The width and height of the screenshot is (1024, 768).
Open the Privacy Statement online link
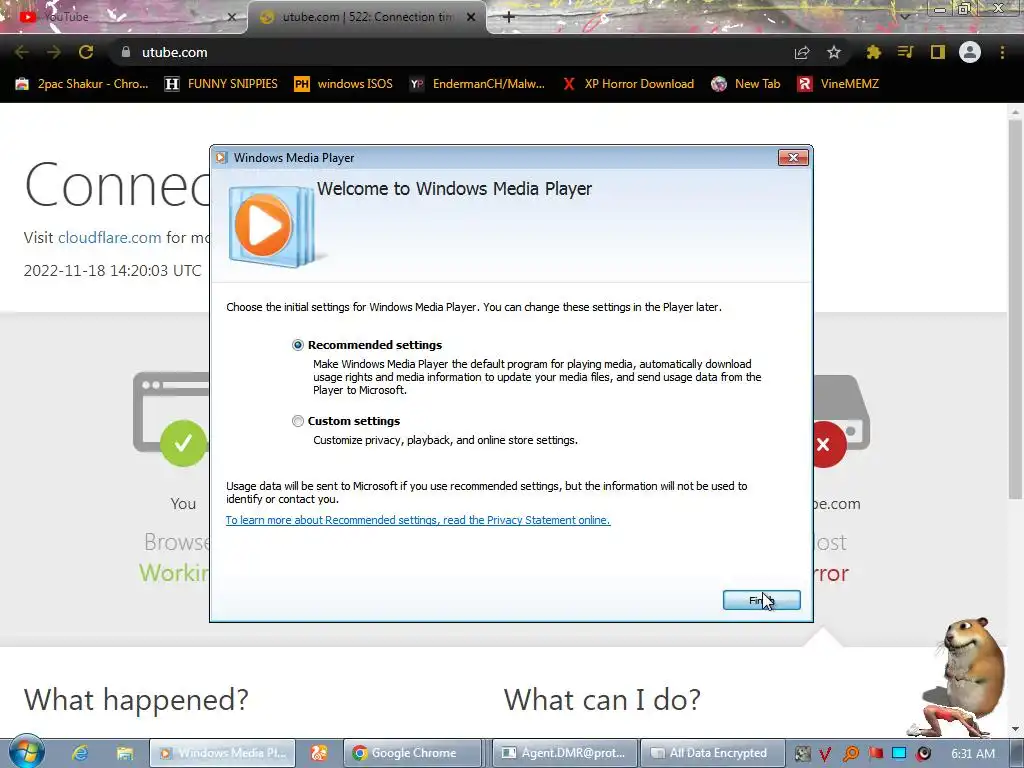[x=418, y=520]
